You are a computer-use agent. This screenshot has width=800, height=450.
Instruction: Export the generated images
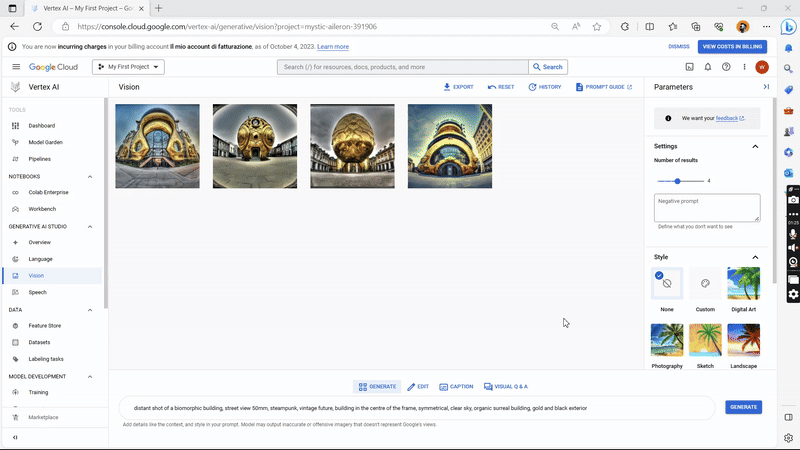pos(458,87)
